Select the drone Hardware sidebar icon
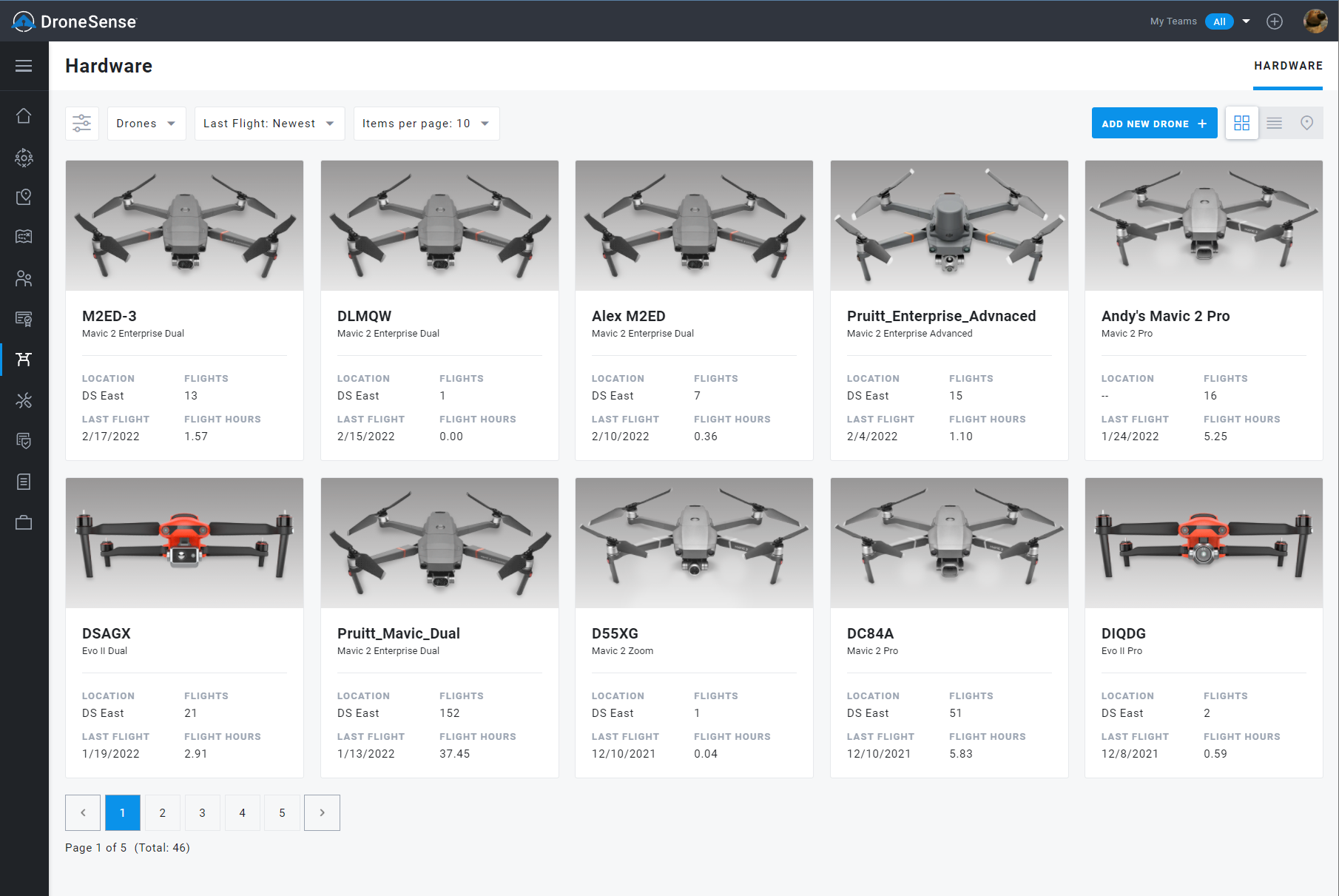Viewport: 1339px width, 896px height. pos(24,359)
